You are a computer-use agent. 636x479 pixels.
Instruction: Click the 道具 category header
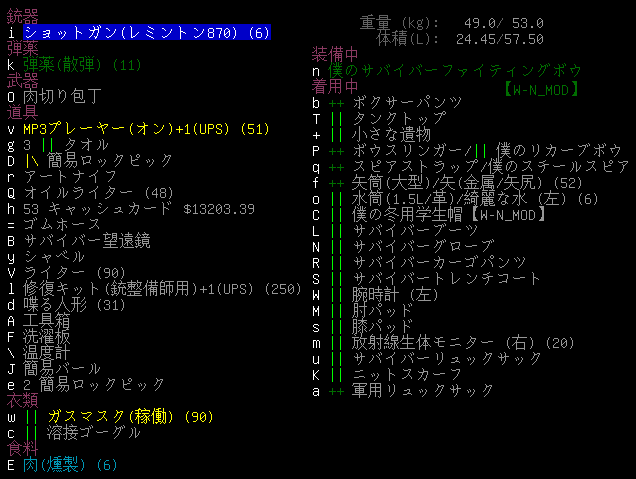coord(24,112)
